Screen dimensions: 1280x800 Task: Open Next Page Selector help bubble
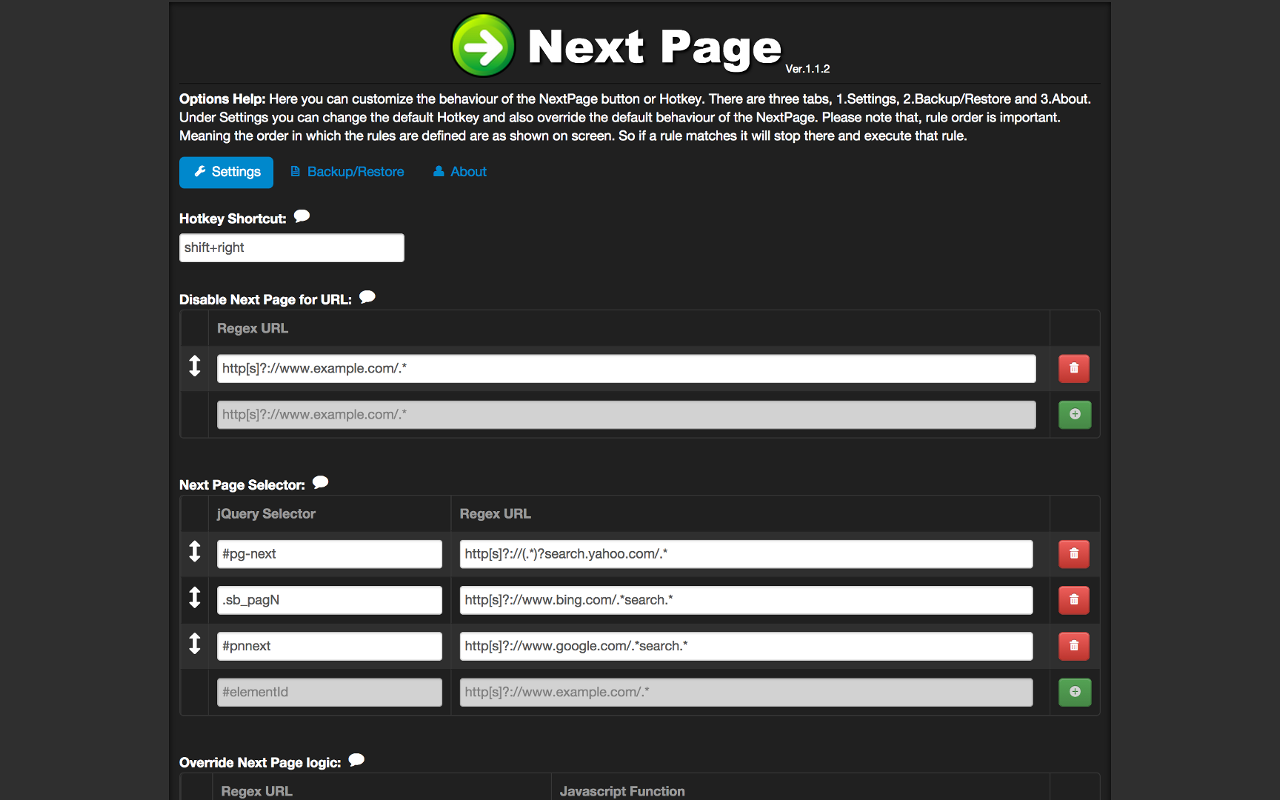click(x=320, y=482)
